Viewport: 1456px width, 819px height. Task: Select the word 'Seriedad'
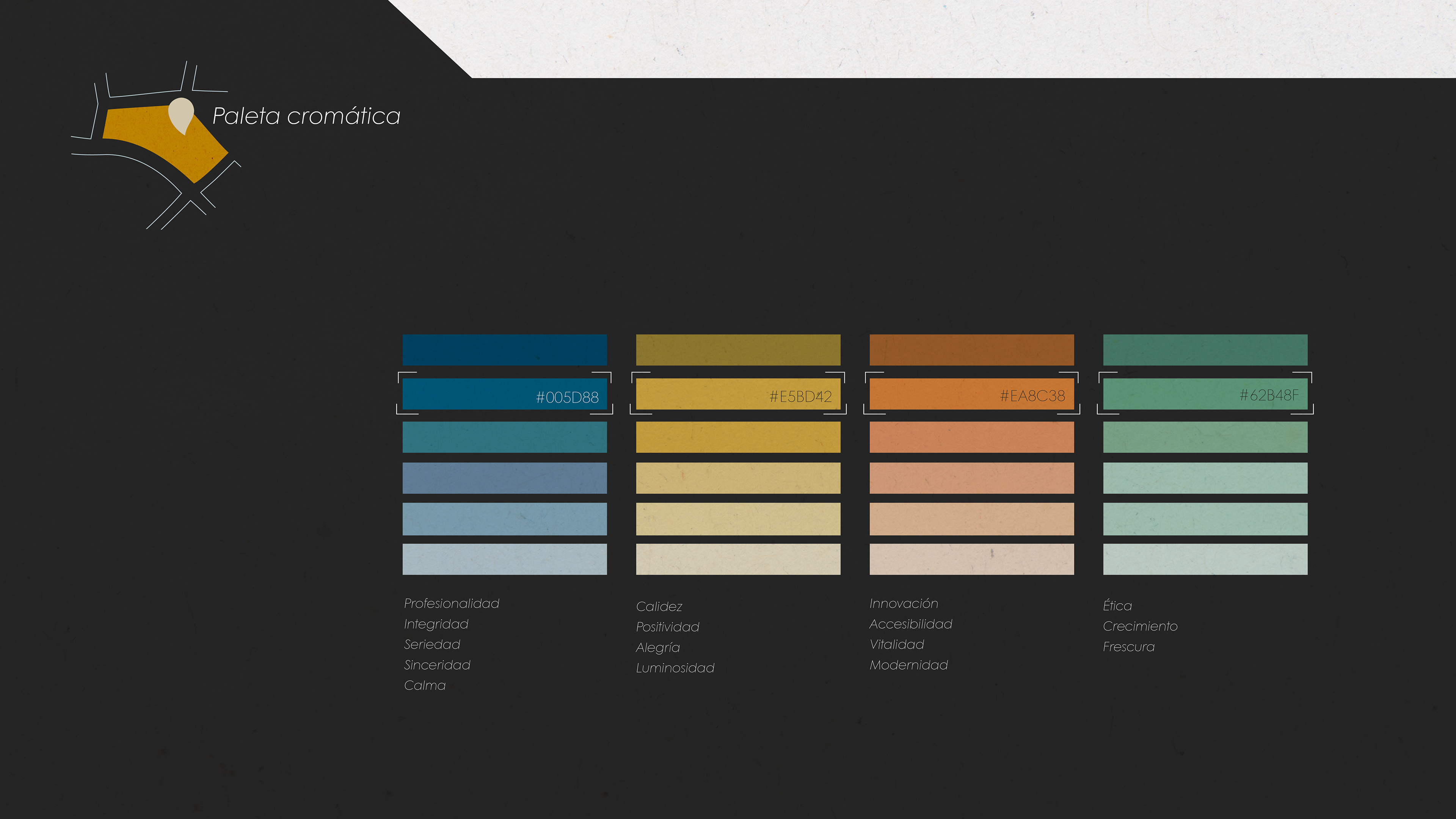click(x=432, y=644)
